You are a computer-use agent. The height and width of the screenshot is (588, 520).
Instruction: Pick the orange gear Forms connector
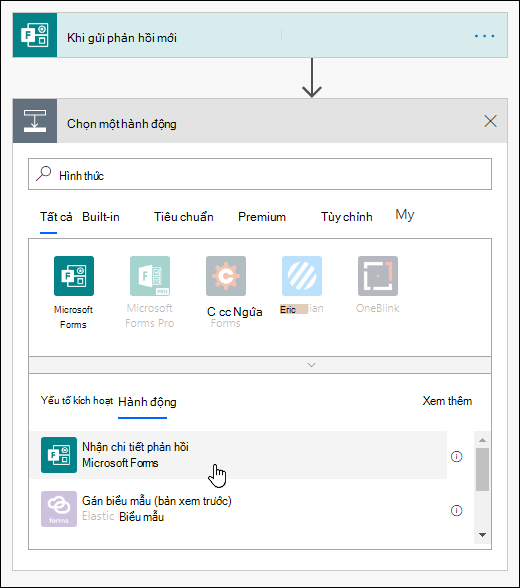(226, 276)
